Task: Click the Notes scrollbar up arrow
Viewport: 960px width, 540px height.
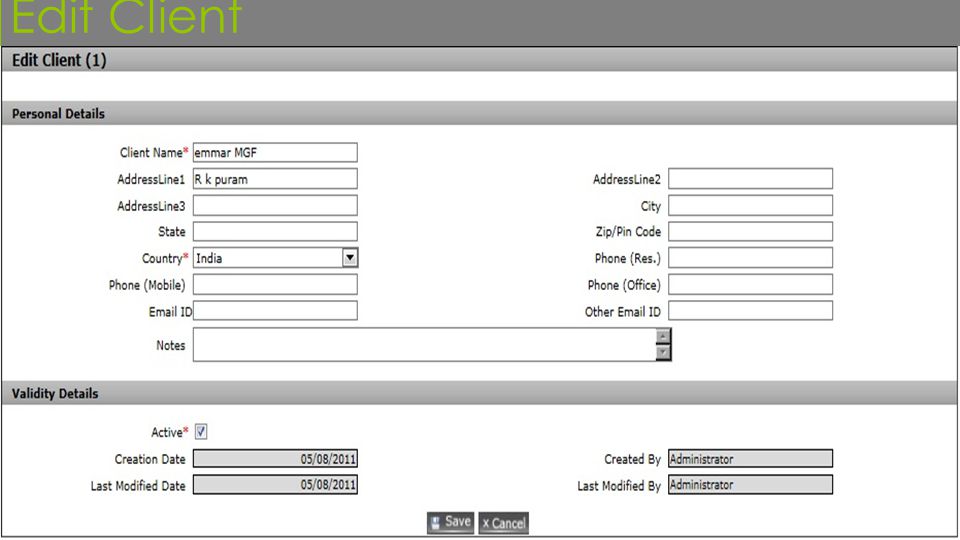Action: 663,336
